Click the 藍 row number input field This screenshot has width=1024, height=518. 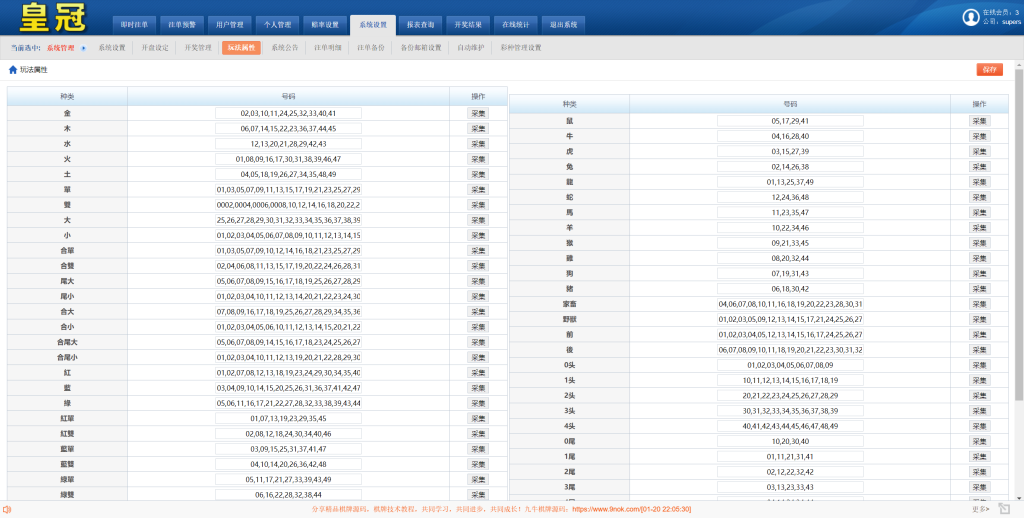288,388
